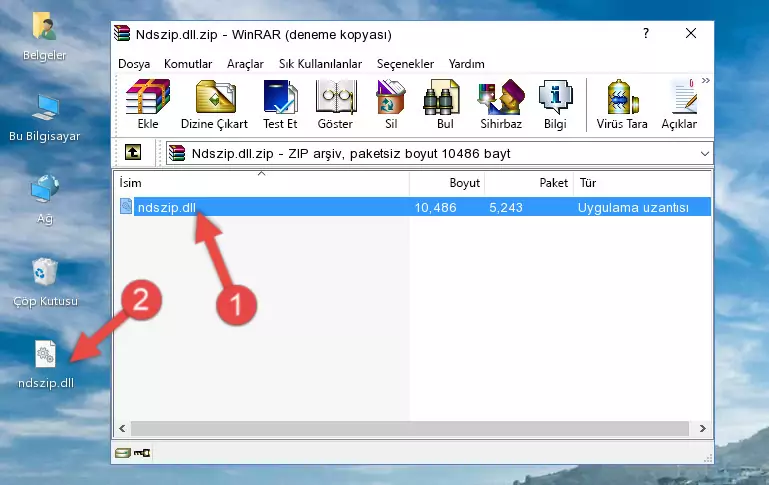769x485 pixels.
Task: Click the 5,243 packed size value
Action: 506,207
